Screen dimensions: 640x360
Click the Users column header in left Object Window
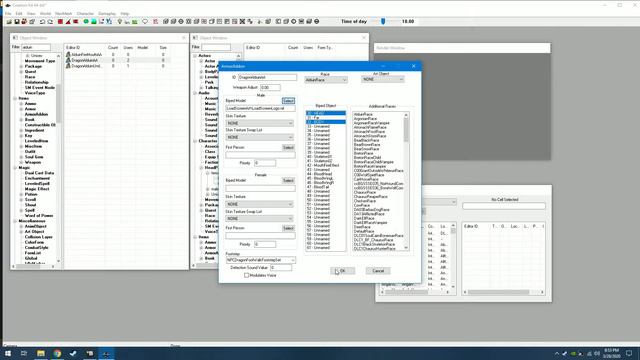coord(128,48)
